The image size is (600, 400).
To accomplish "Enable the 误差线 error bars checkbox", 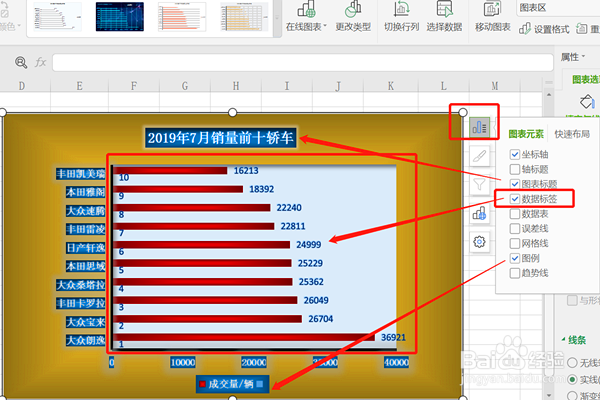I will coord(515,229).
